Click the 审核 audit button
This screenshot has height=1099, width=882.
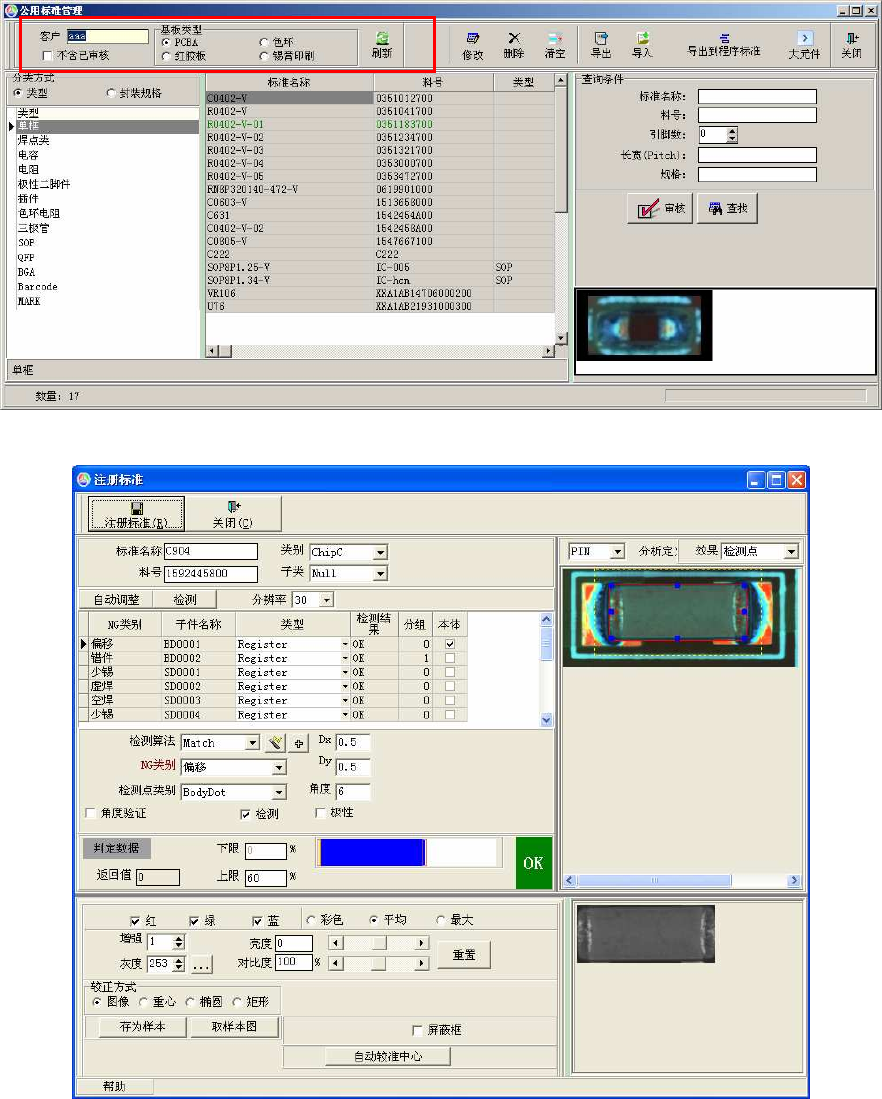[658, 209]
